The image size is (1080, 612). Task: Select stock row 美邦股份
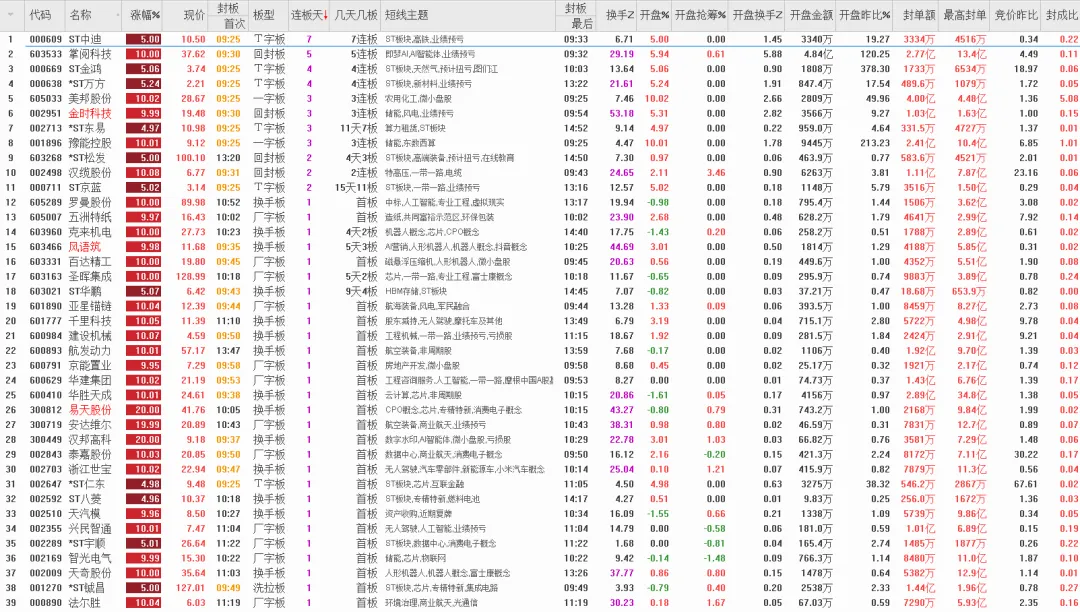[540, 98]
